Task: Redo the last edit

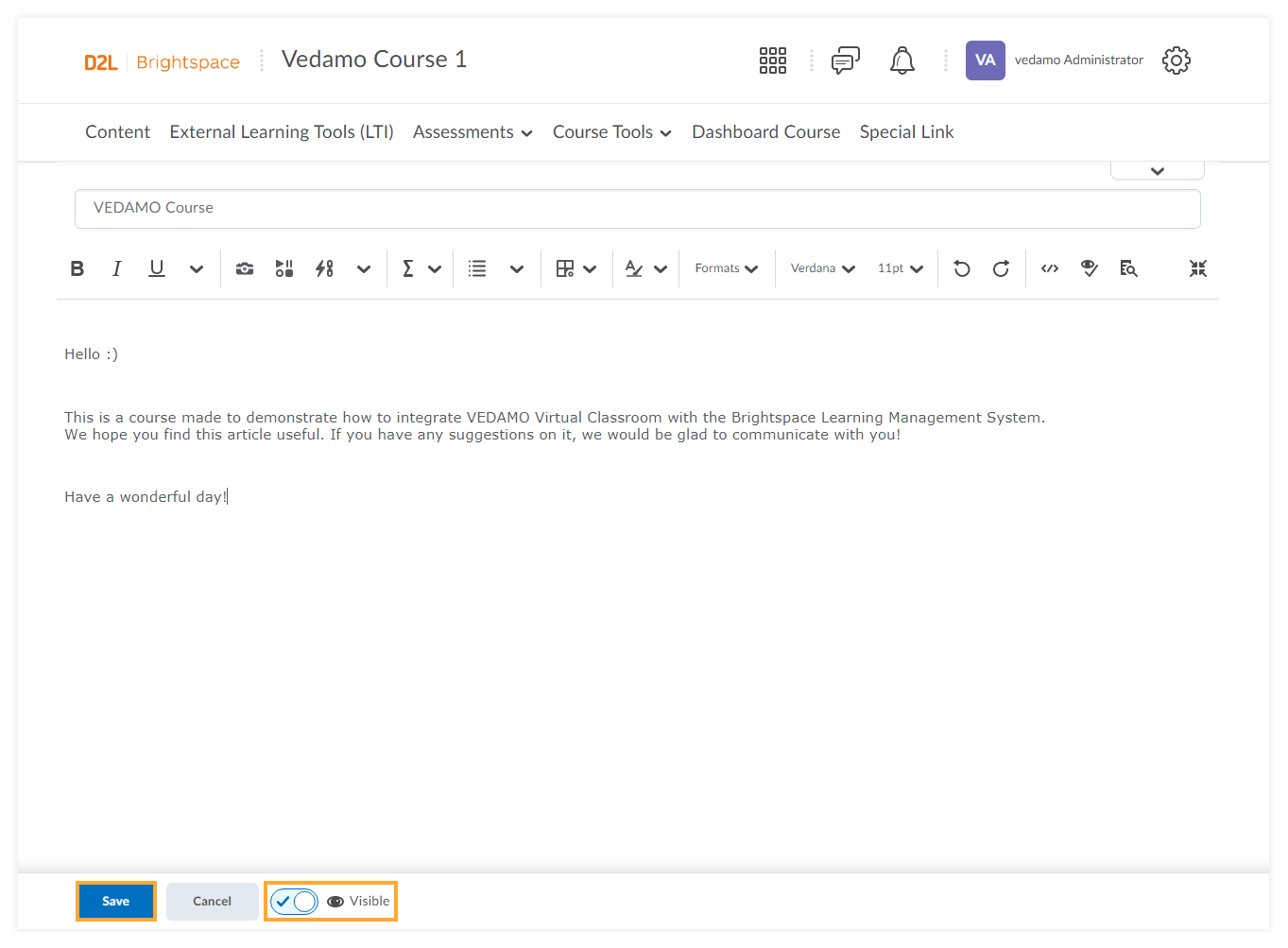Action: click(1002, 268)
